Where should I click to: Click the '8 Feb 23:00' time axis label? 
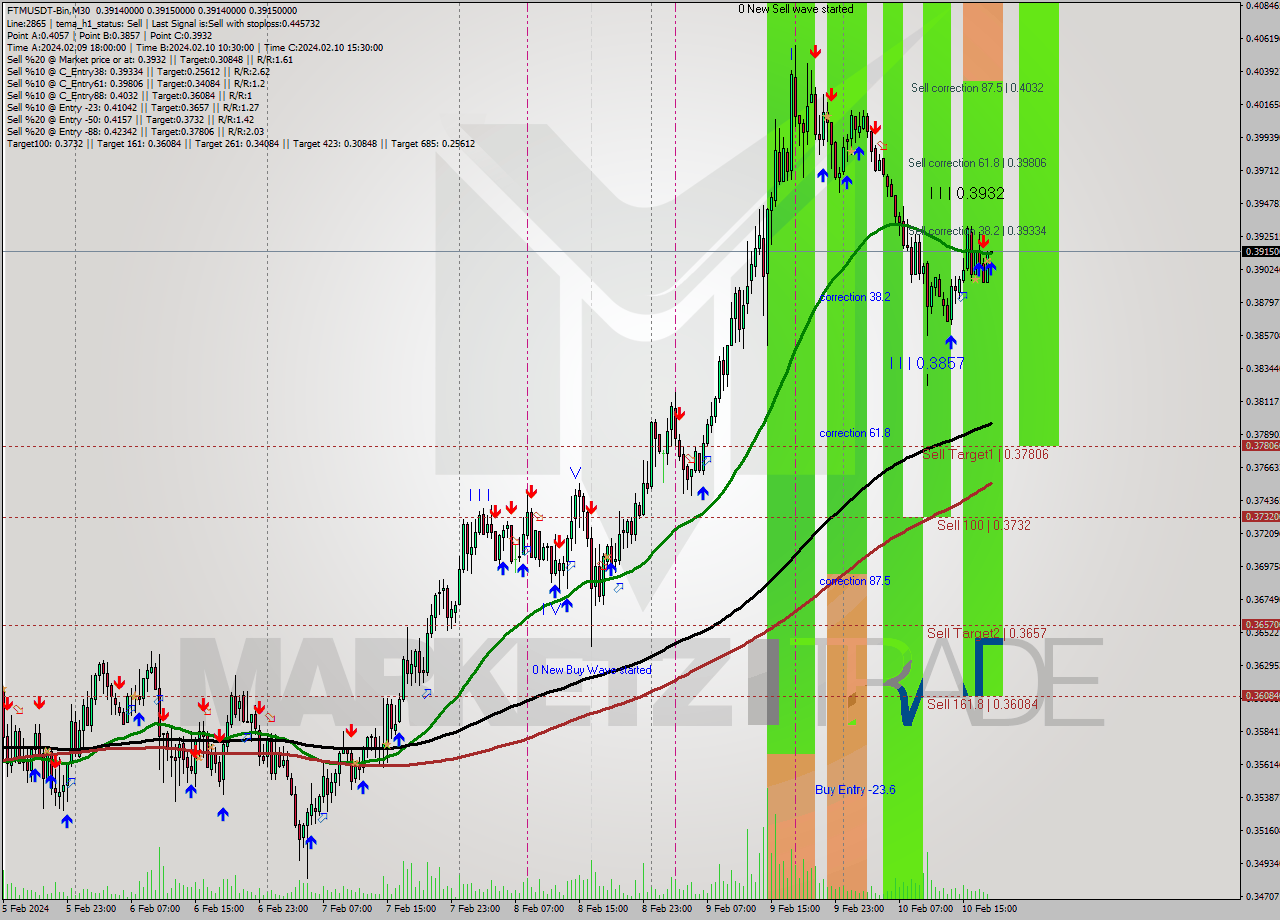point(669,910)
